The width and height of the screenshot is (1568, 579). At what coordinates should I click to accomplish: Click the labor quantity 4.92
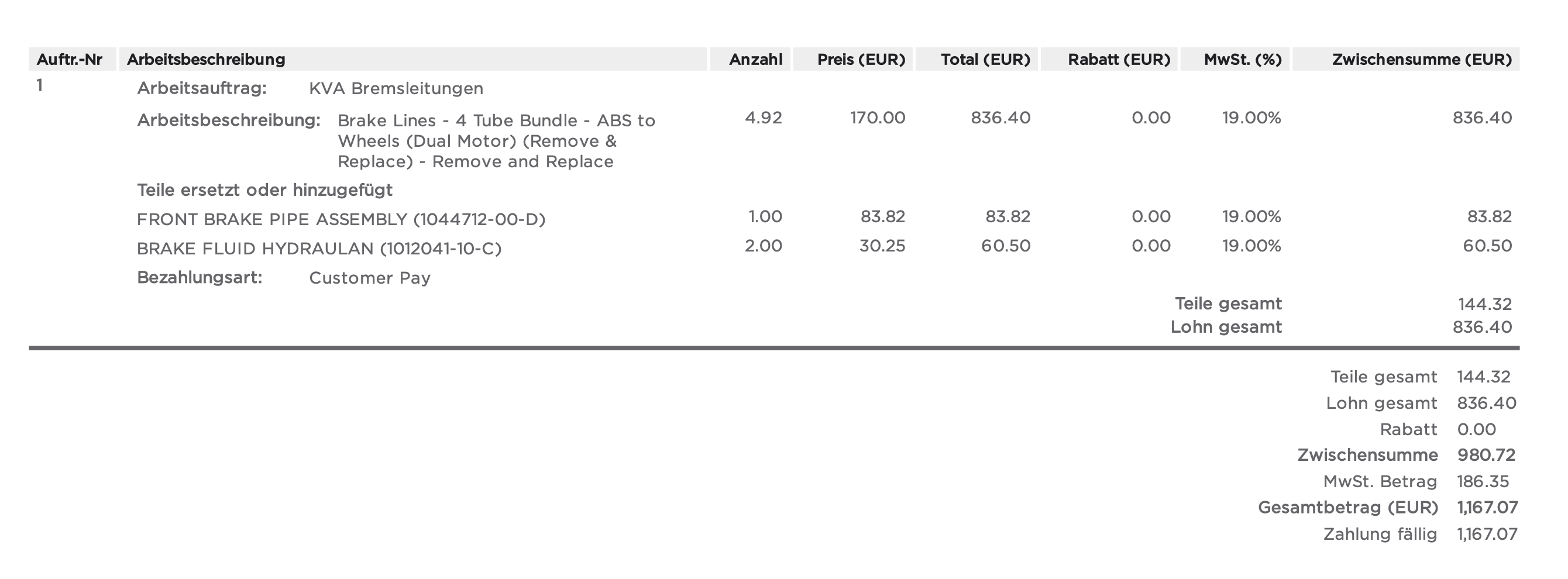click(764, 118)
